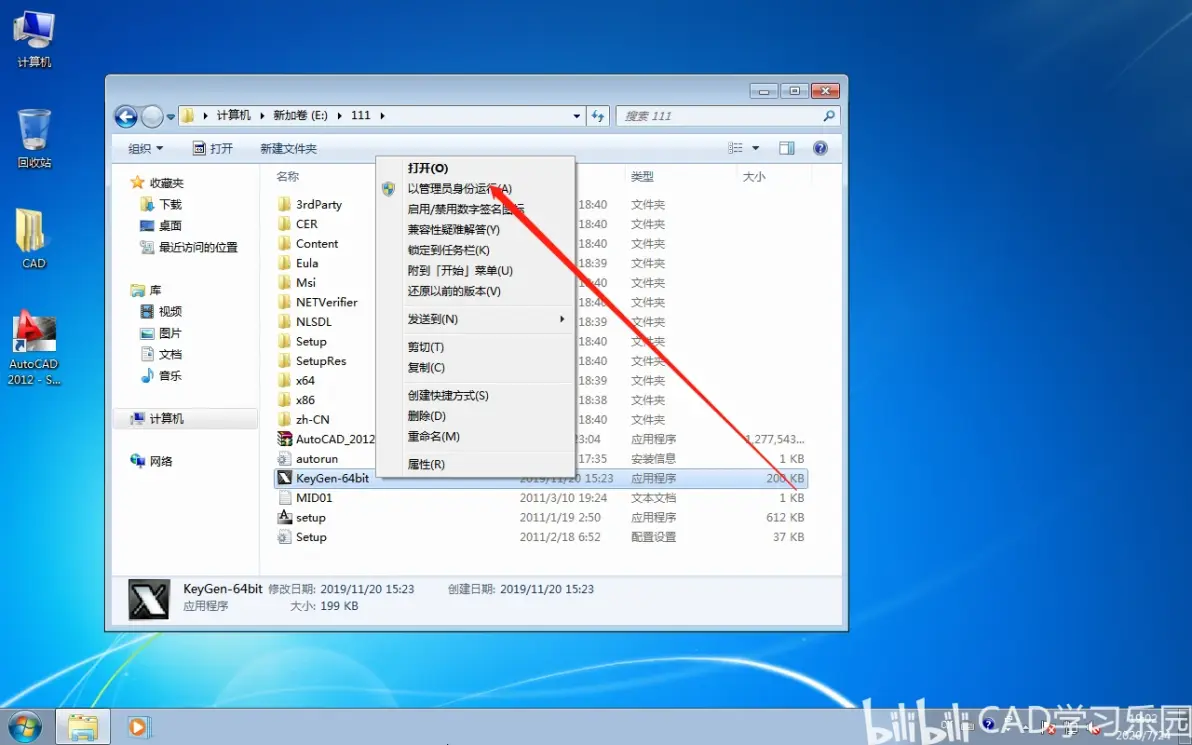Open the address bar history dropdown arrow
1192x745 pixels.
pyautogui.click(x=576, y=116)
